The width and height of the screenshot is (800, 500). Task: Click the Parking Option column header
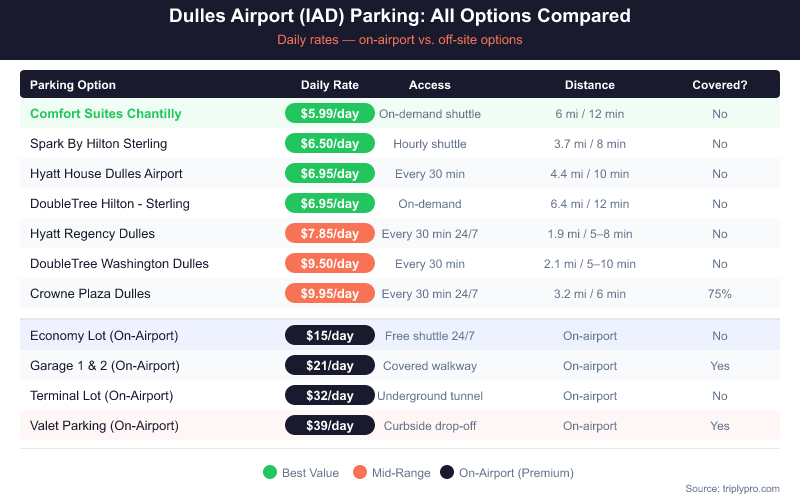(73, 85)
